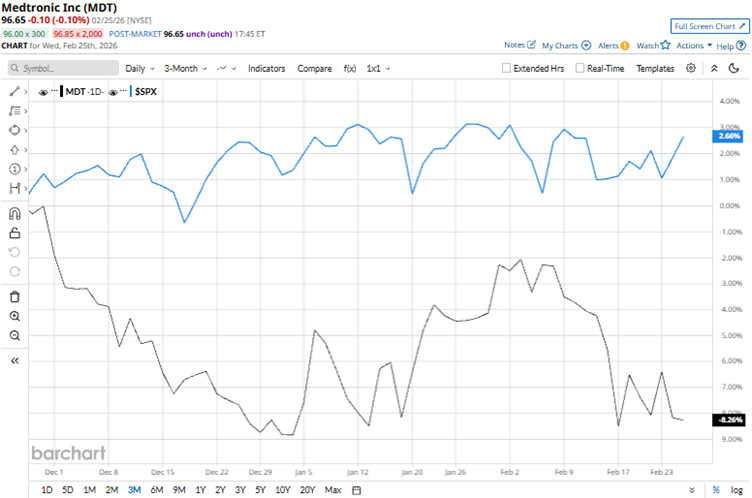Open the 1x1 grid layout dropdown
Screen dimensions: 752x498
tap(378, 69)
